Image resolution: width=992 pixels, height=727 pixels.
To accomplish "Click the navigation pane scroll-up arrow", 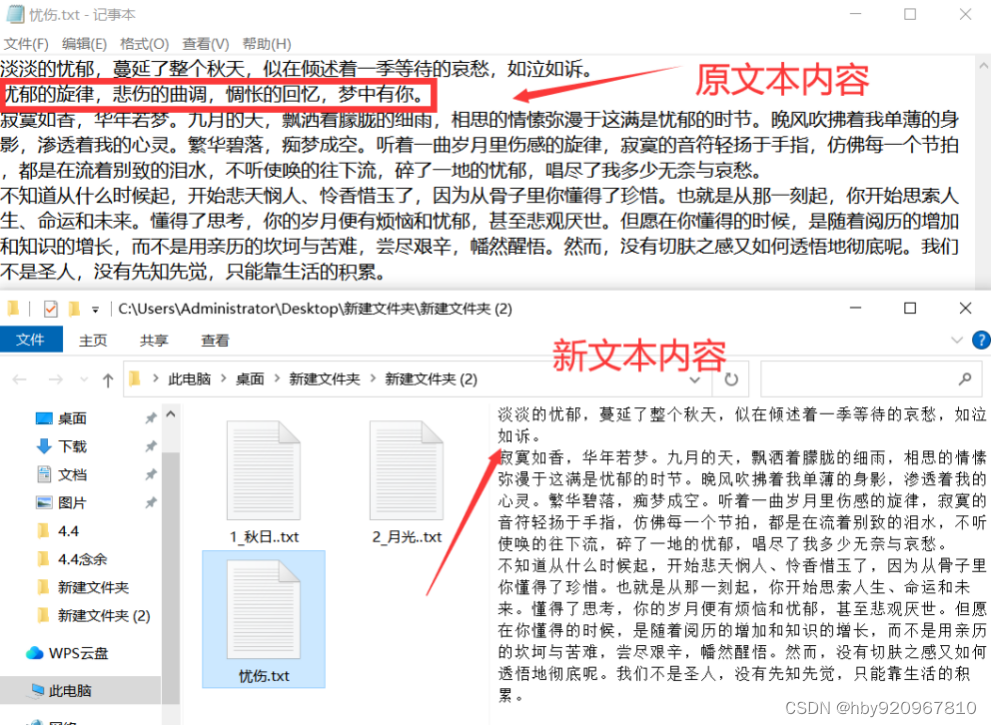I will tap(171, 414).
